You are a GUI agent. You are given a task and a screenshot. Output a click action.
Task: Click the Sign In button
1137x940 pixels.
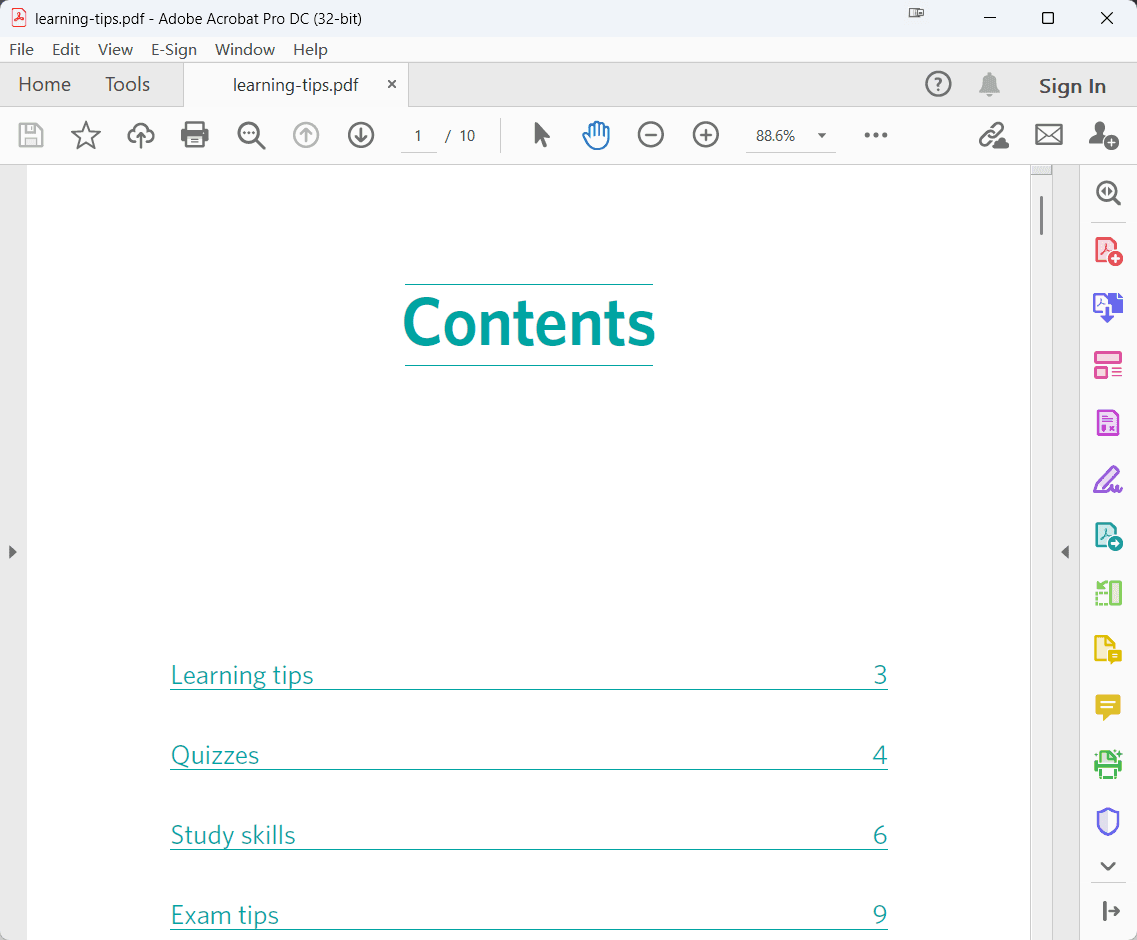click(1072, 86)
